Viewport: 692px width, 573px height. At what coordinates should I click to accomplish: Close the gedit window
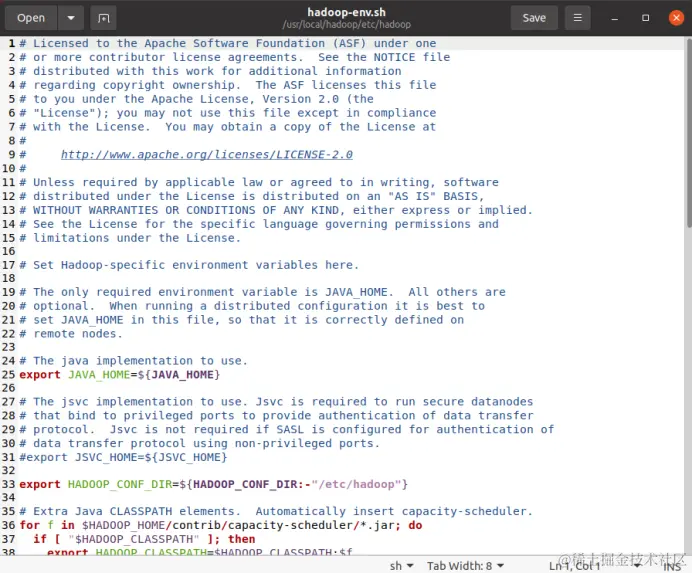[676, 18]
